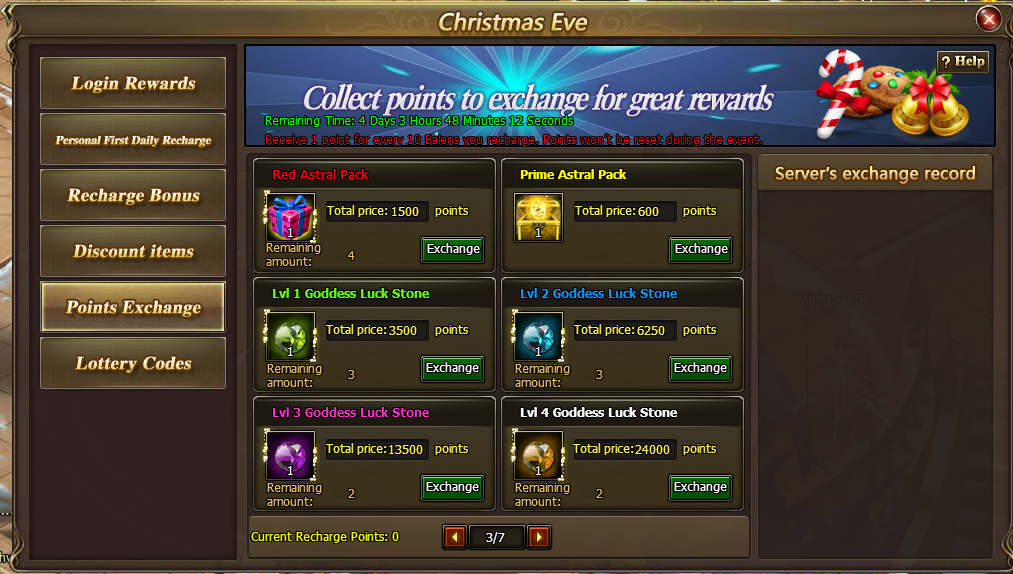Close the Christmas Eve event window

pyautogui.click(x=988, y=19)
